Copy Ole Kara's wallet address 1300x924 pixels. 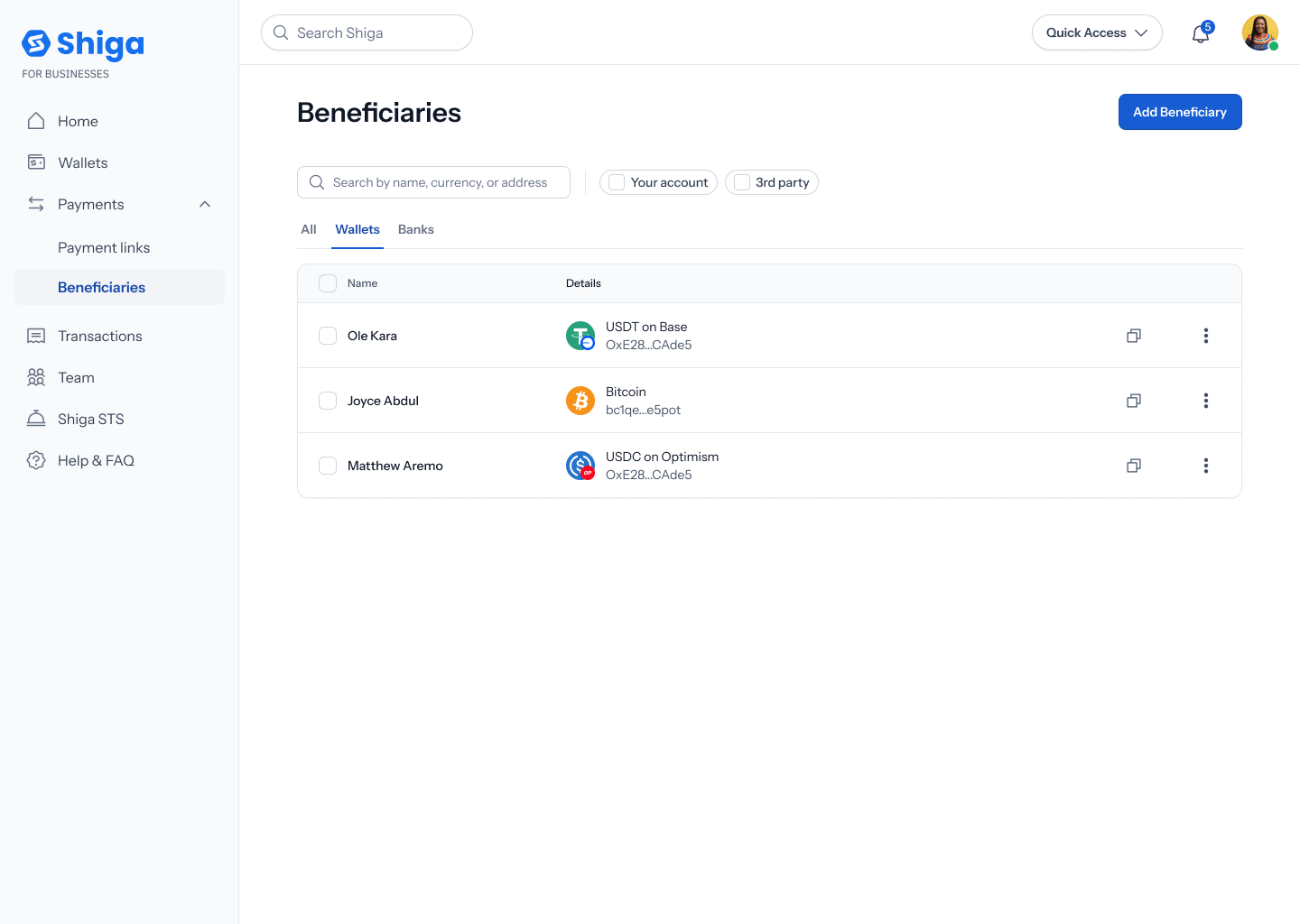point(1134,336)
